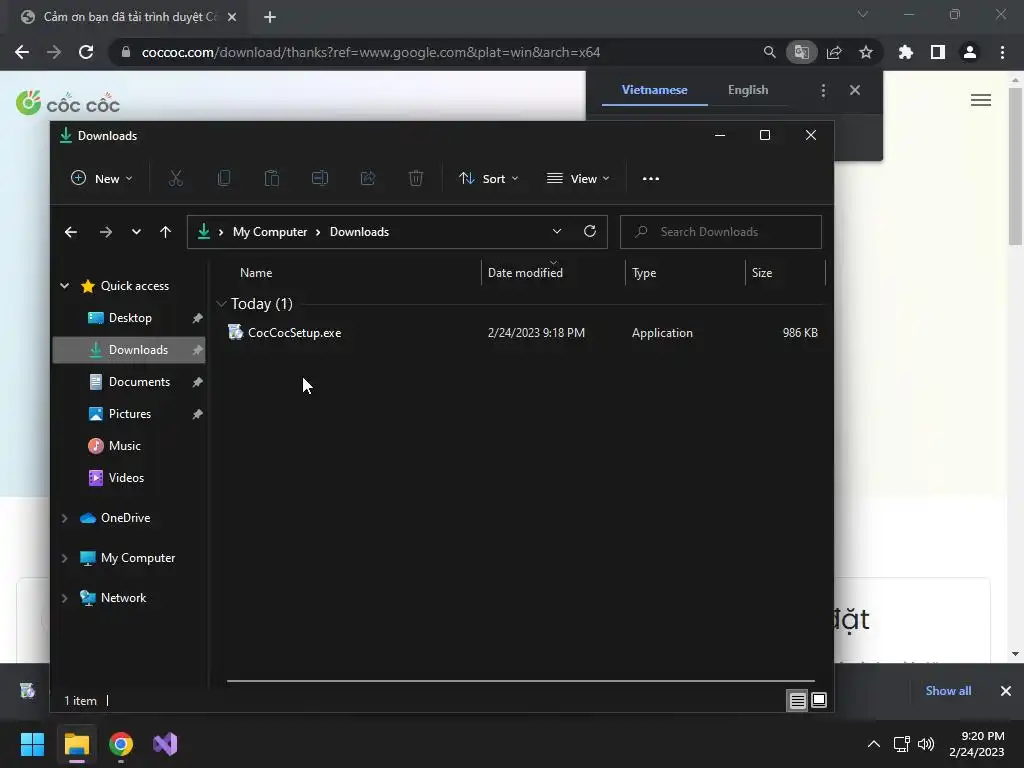Close the translate popup
The image size is (1024, 768).
855,90
